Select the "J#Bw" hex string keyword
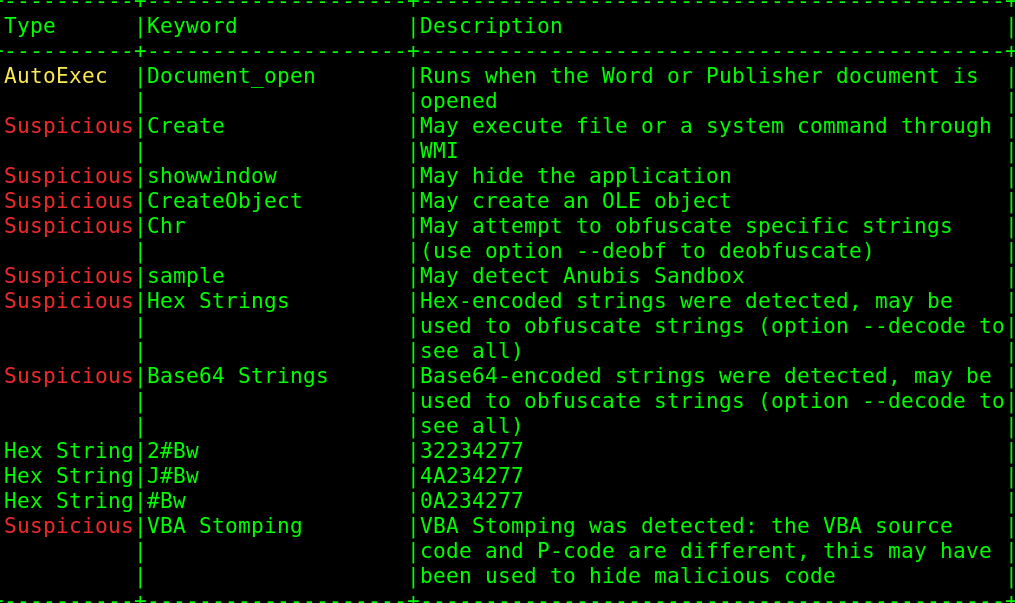 point(173,477)
